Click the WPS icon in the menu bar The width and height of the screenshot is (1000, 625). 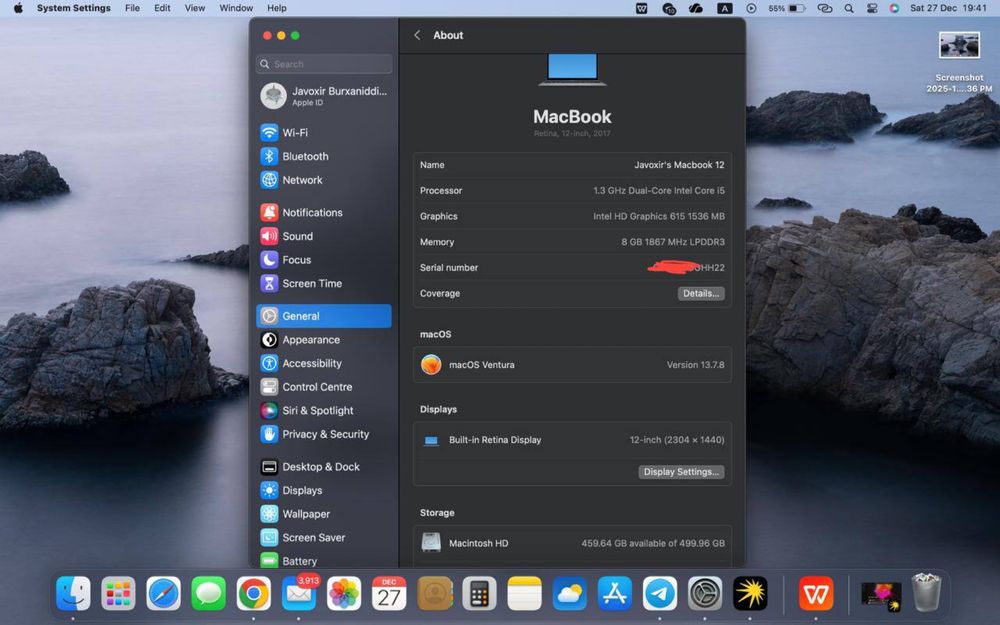pyautogui.click(x=642, y=8)
